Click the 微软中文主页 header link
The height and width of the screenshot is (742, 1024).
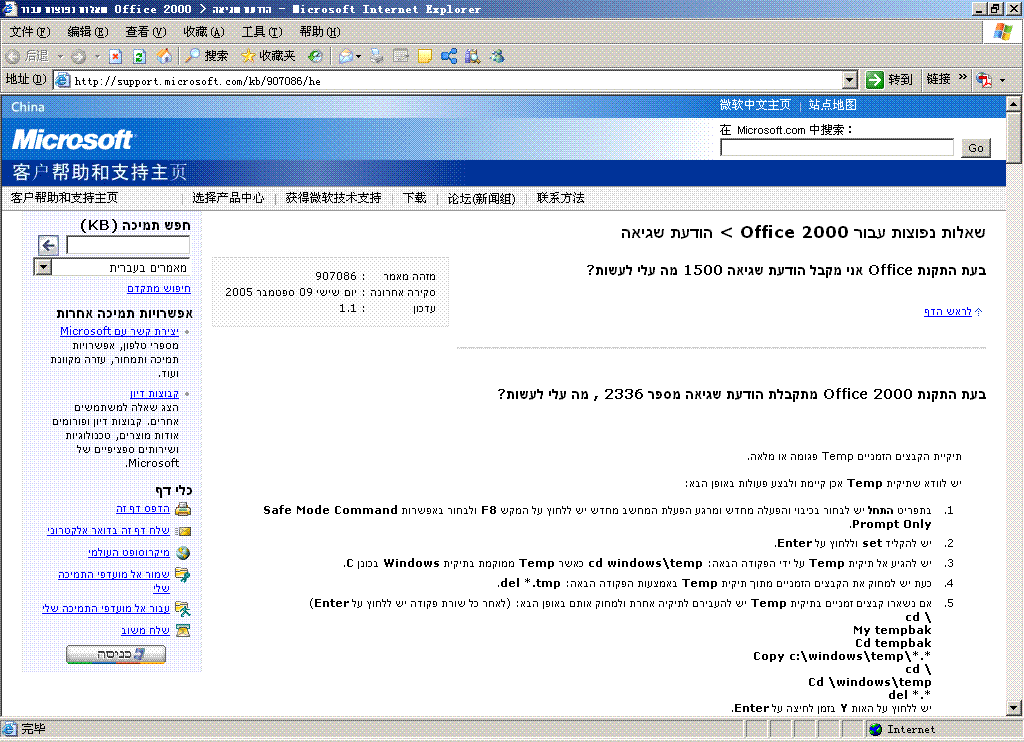coord(755,105)
